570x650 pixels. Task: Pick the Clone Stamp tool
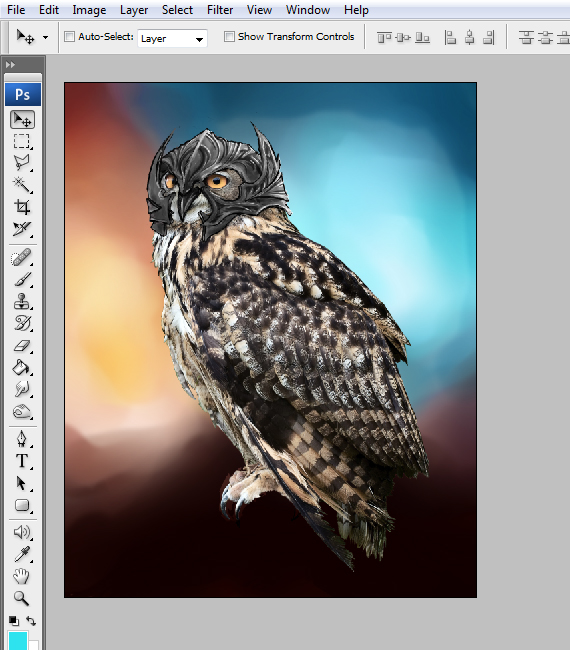click(22, 301)
